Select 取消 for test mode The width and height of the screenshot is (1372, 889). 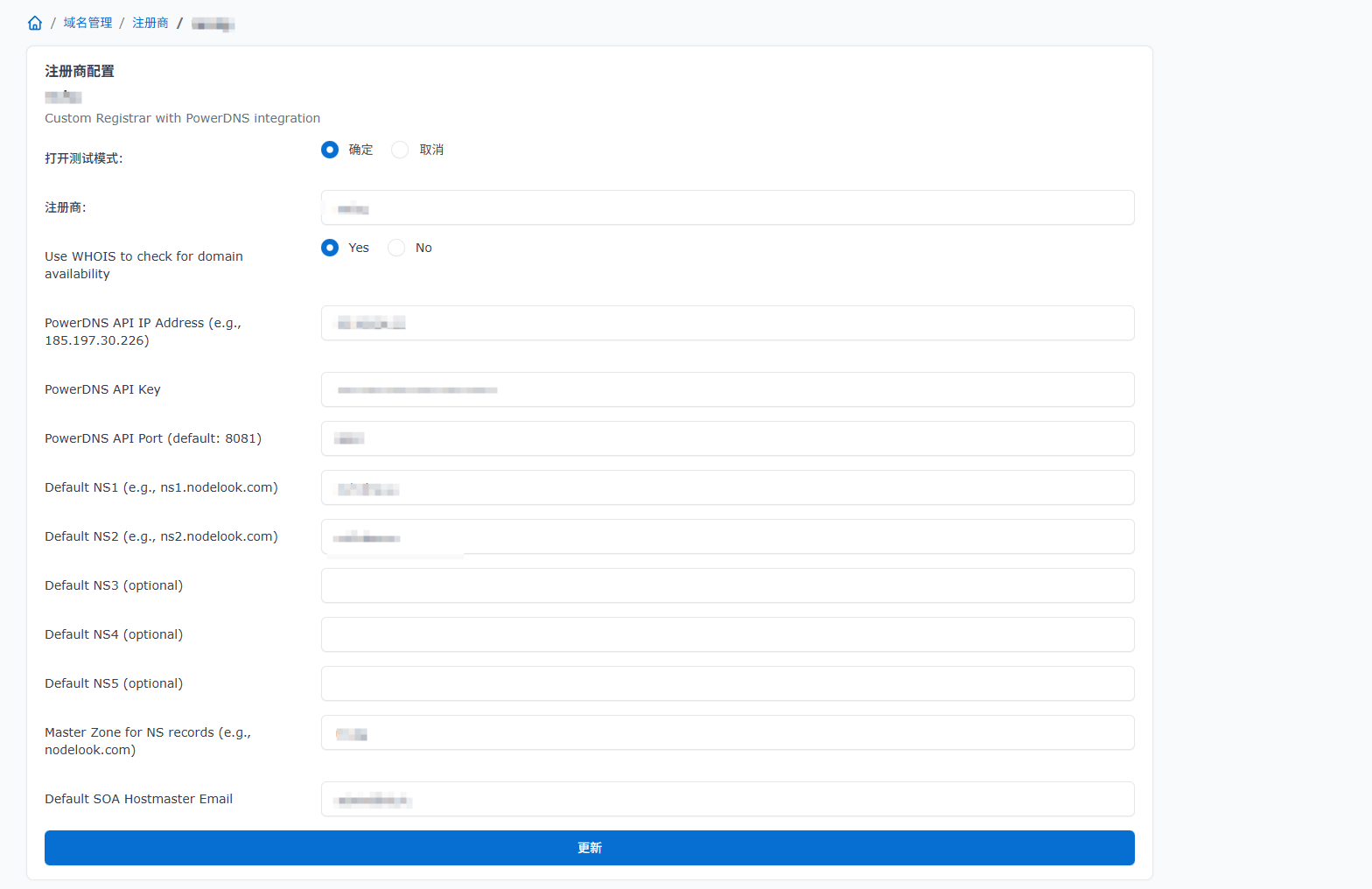[400, 150]
